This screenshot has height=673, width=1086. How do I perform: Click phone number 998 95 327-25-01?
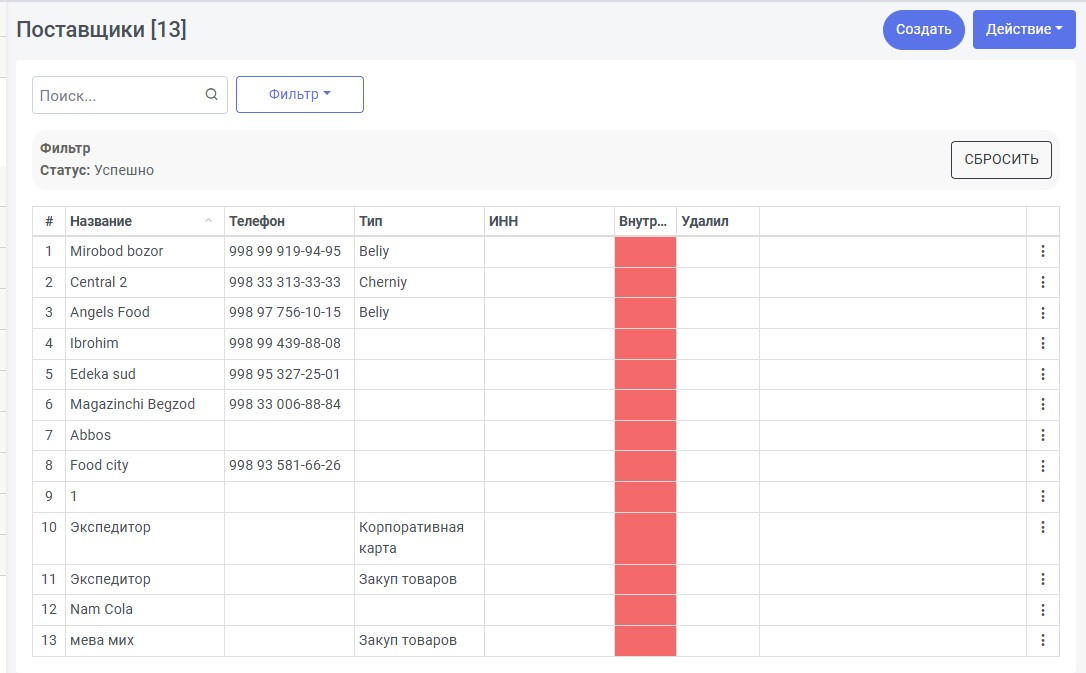pyautogui.click(x=285, y=375)
